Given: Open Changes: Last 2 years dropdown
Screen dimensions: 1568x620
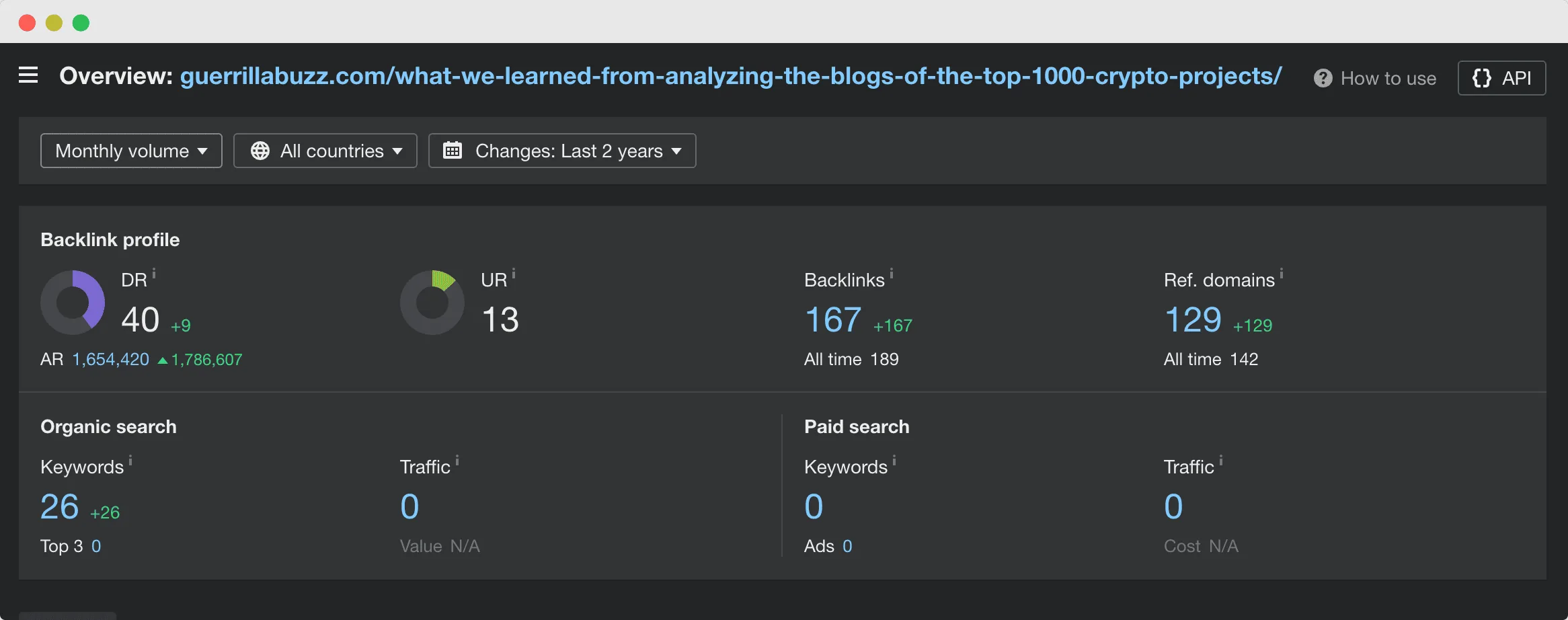Looking at the screenshot, I should [562, 151].
